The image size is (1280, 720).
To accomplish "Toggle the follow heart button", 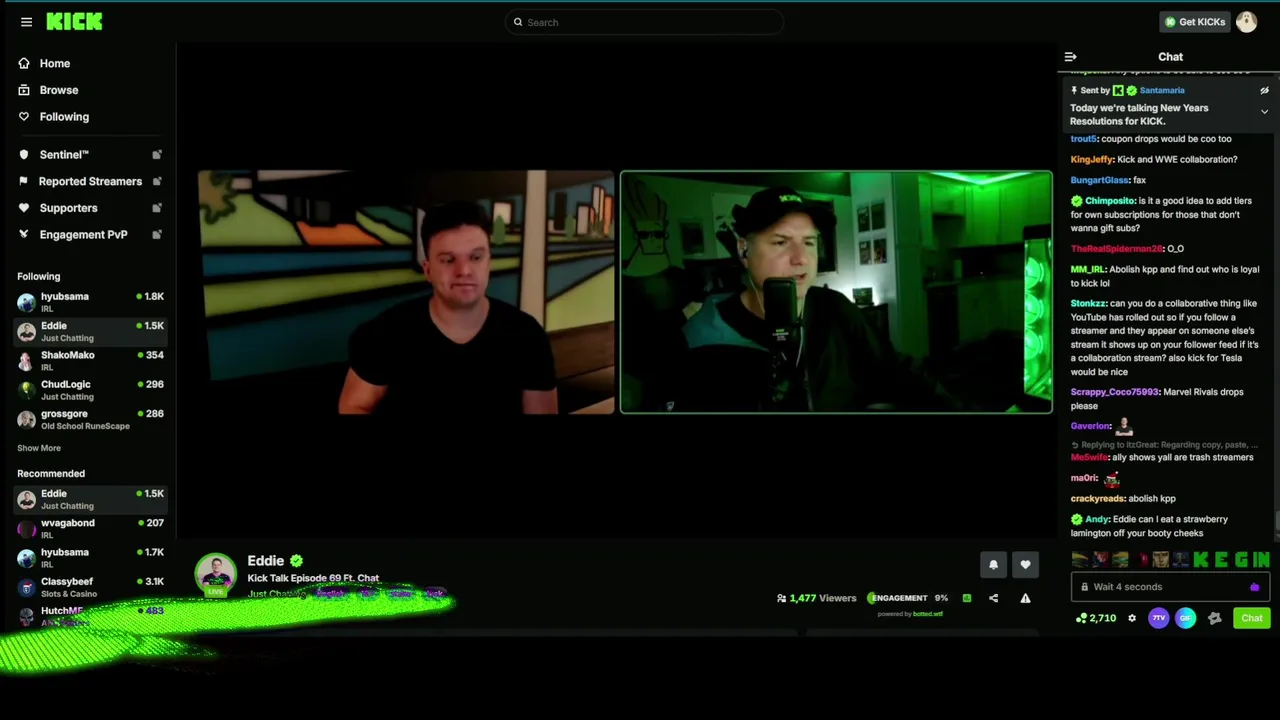I will pos(1025,565).
